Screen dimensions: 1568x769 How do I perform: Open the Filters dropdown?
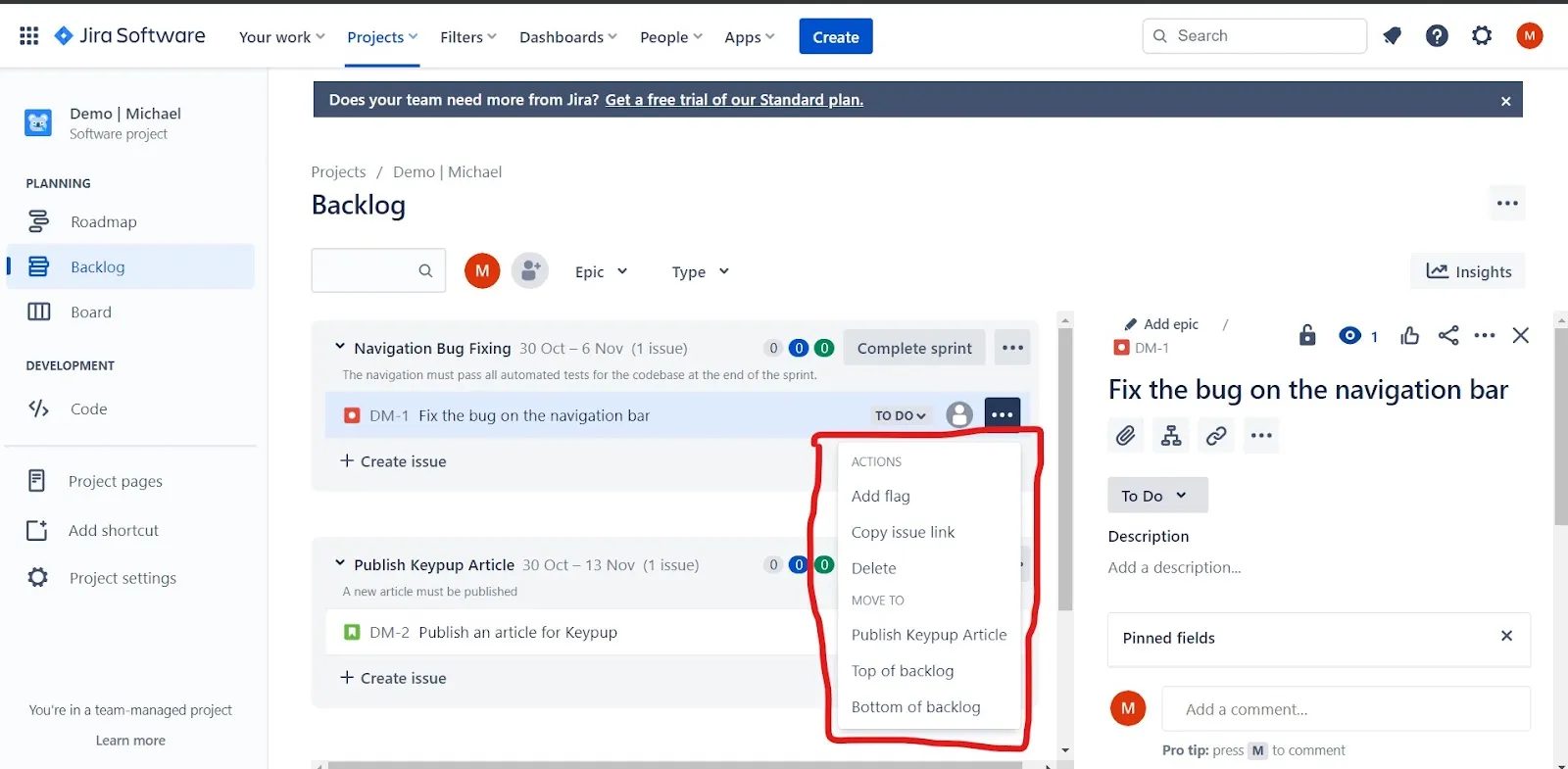pyautogui.click(x=468, y=37)
